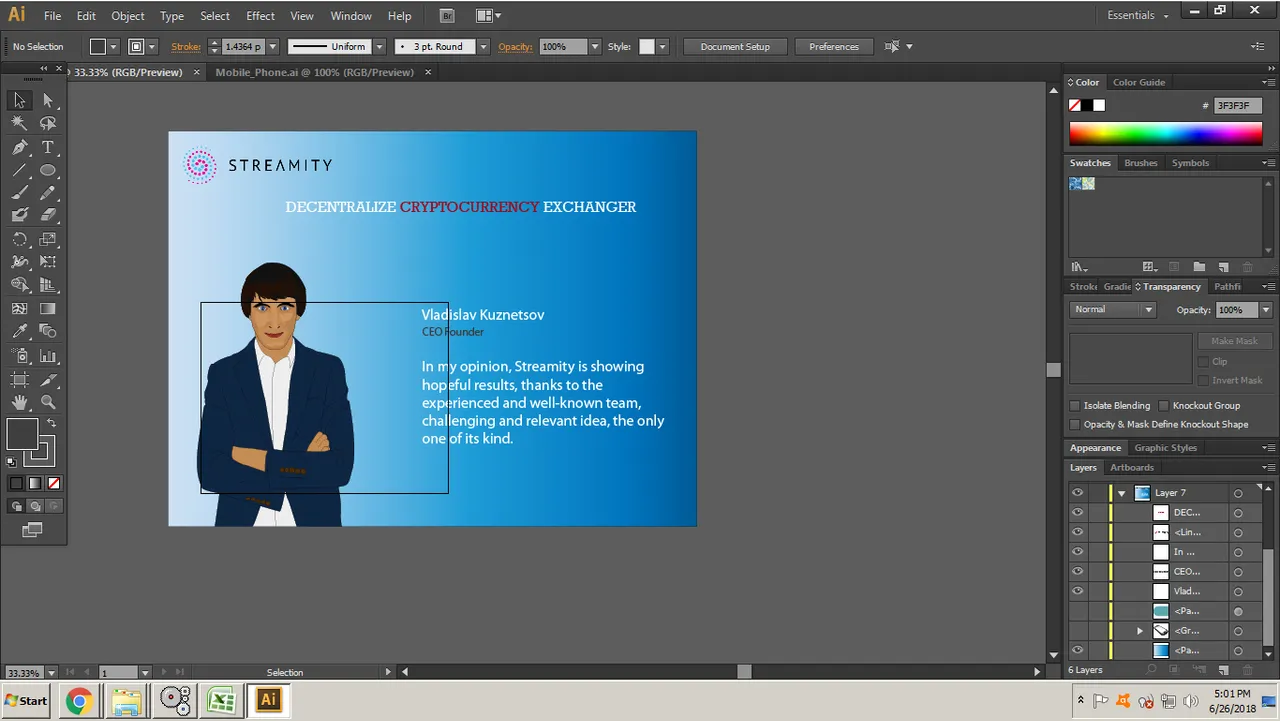The height and width of the screenshot is (721, 1280).
Task: Toggle visibility of the Vlad... sublayer
Action: [1077, 591]
